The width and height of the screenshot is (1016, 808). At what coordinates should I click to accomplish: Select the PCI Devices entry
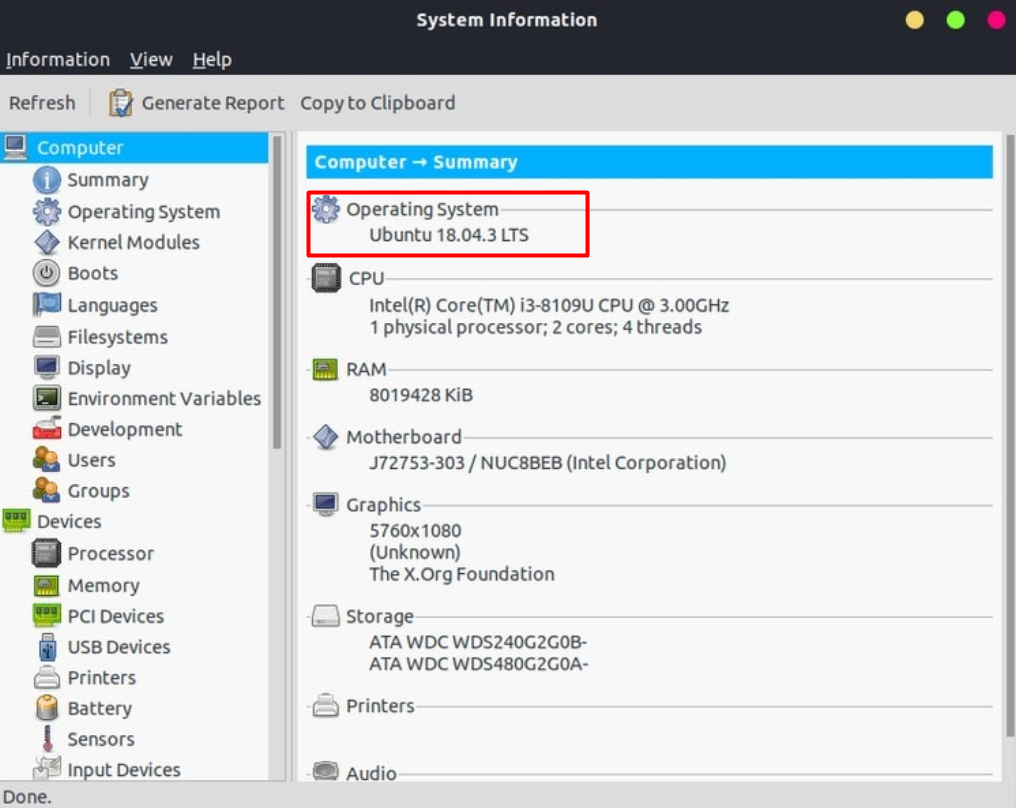tap(115, 616)
